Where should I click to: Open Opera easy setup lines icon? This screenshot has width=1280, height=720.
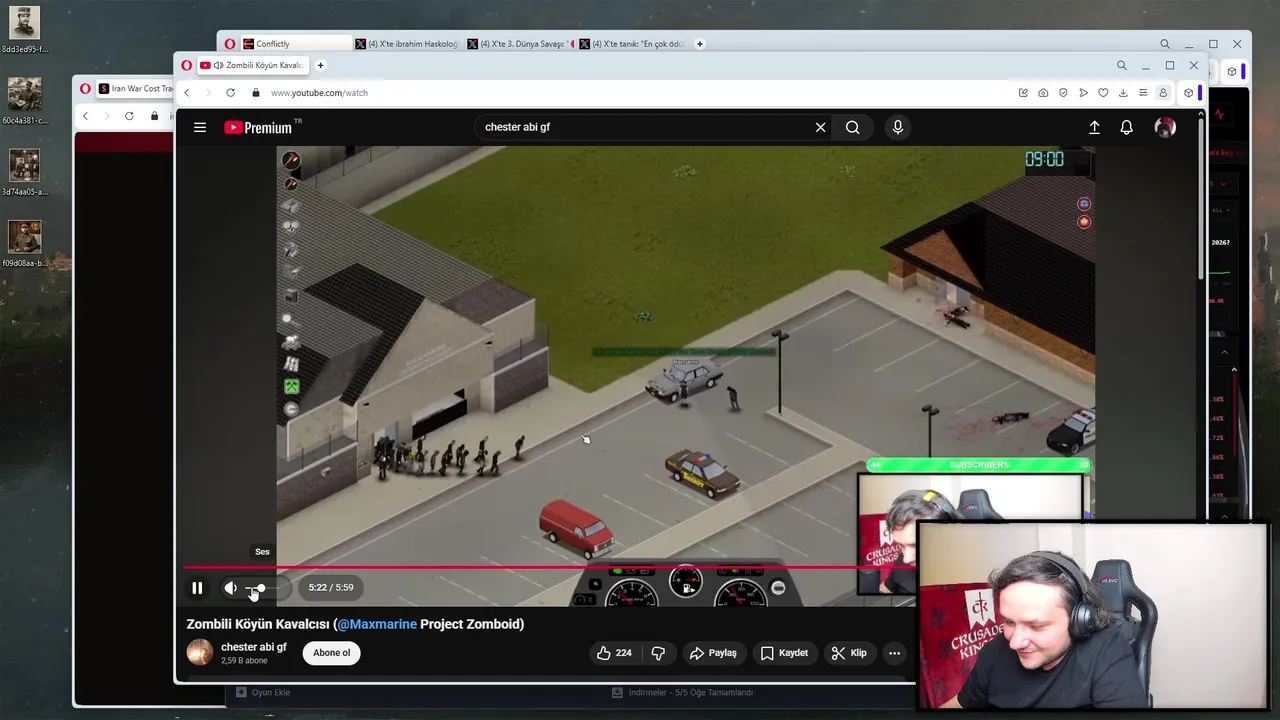click(x=1143, y=93)
